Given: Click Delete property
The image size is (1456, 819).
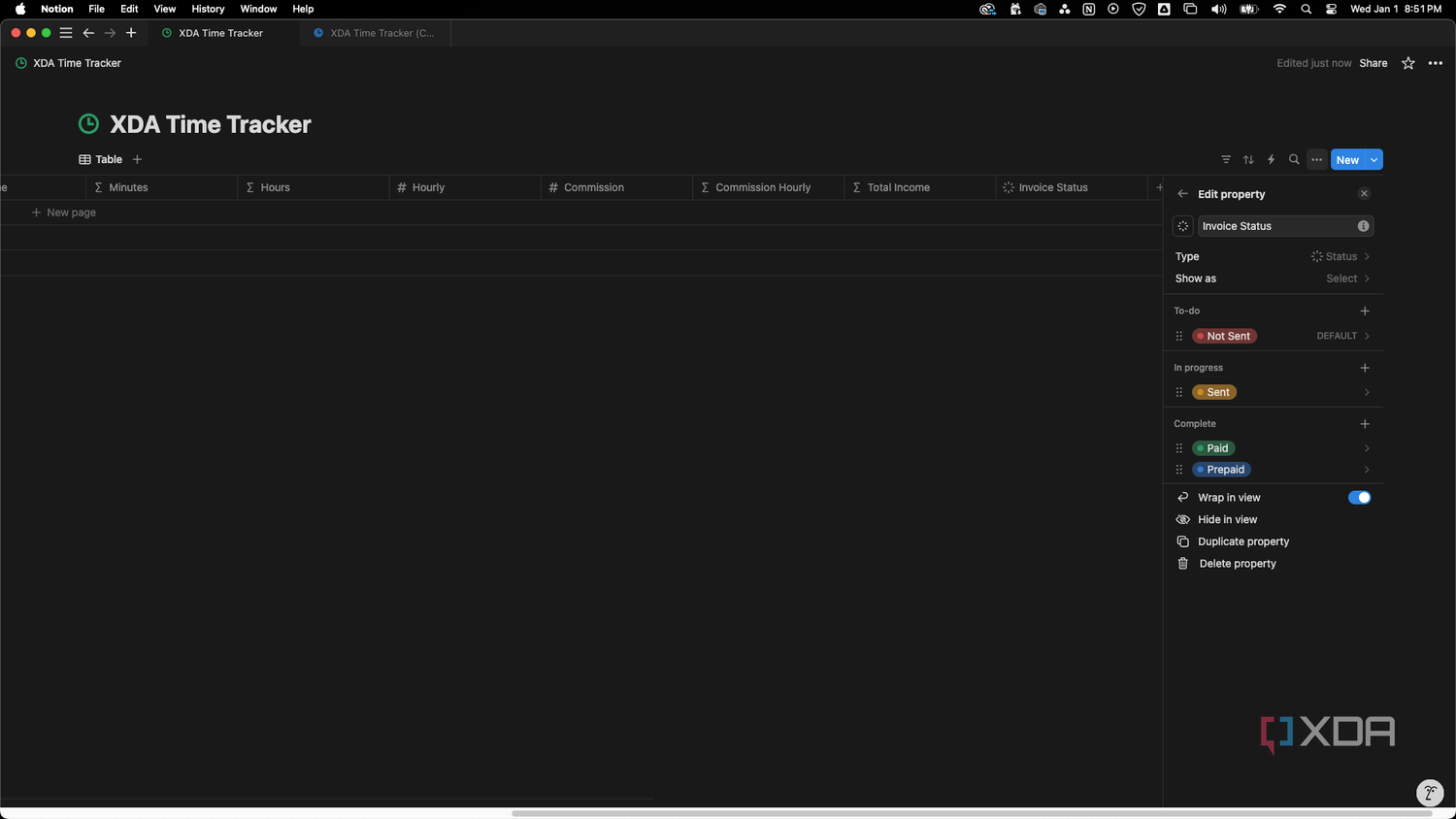Looking at the screenshot, I should 1273,564.
